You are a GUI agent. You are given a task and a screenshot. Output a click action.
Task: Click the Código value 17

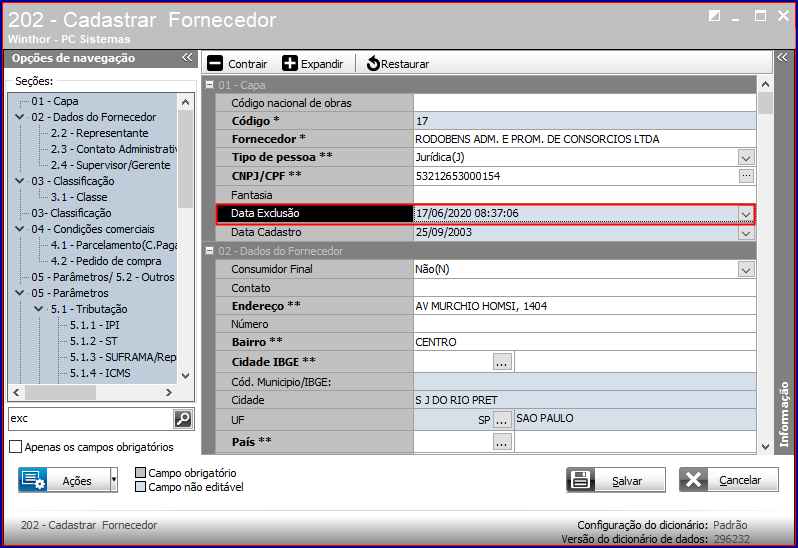[x=422, y=121]
